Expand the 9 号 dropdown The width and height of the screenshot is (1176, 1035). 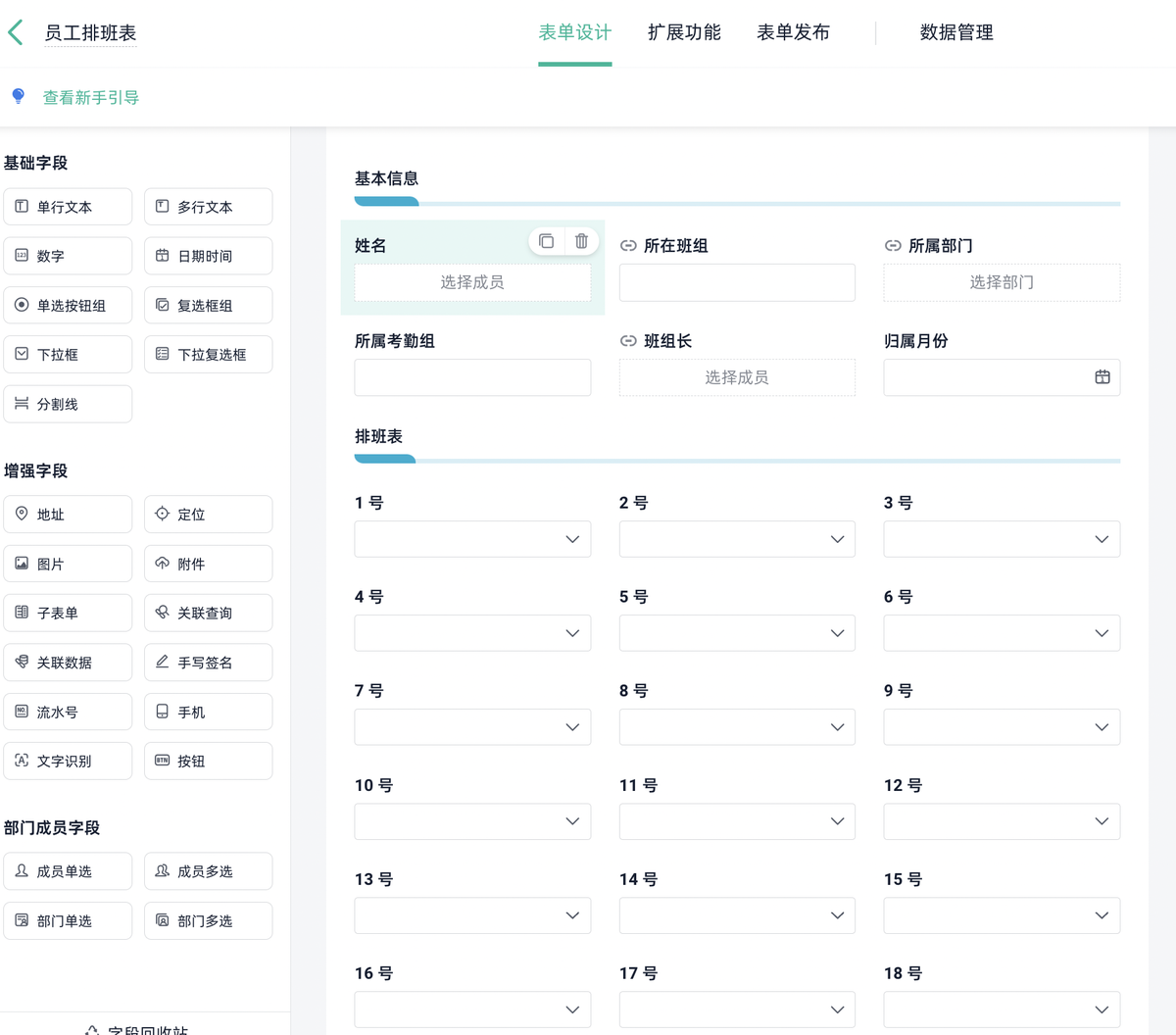[1002, 726]
